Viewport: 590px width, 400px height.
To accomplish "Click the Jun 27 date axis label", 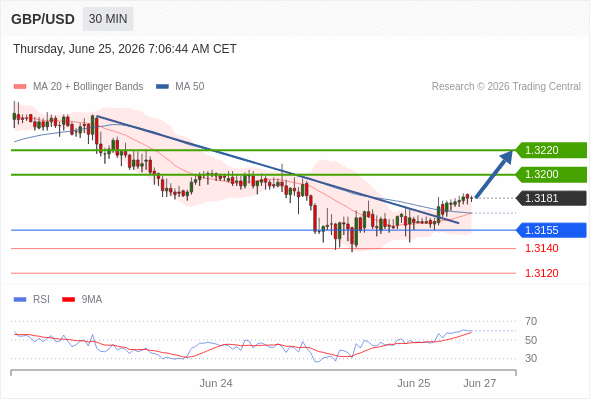I will tap(480, 383).
